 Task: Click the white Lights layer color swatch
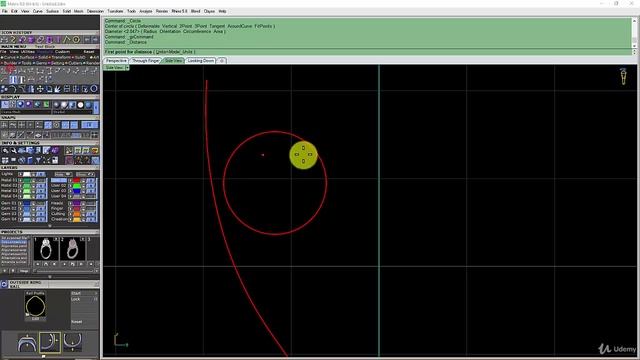(27, 174)
